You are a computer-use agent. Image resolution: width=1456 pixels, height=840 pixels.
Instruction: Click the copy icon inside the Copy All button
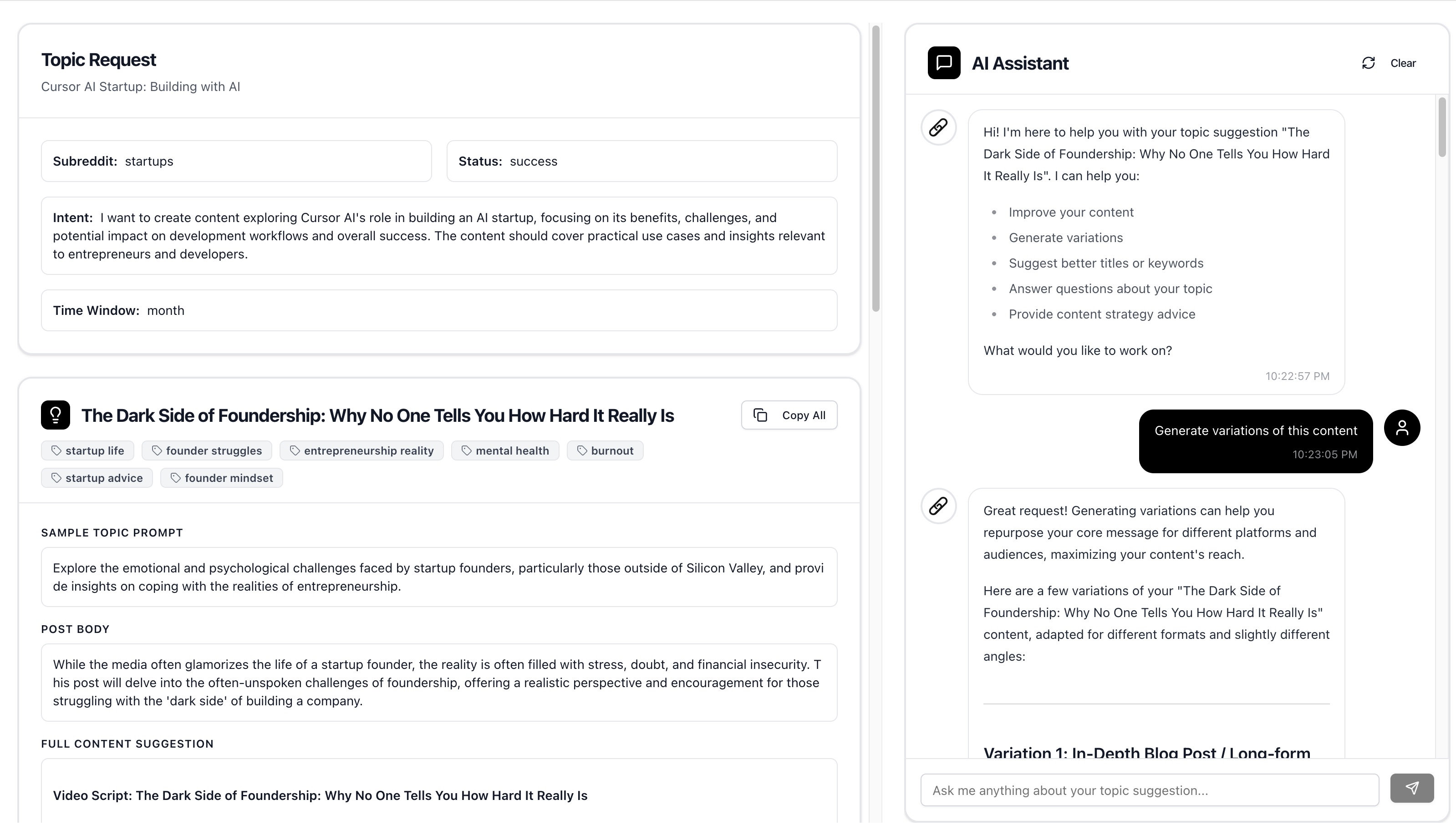point(760,415)
